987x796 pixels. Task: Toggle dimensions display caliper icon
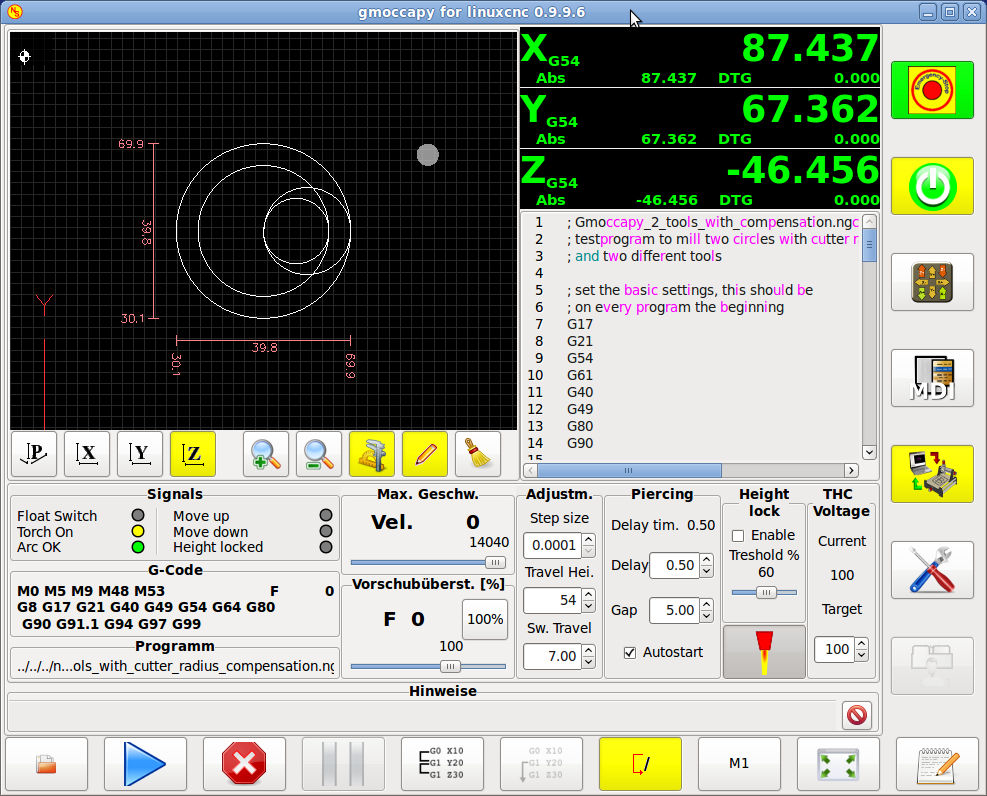click(371, 454)
